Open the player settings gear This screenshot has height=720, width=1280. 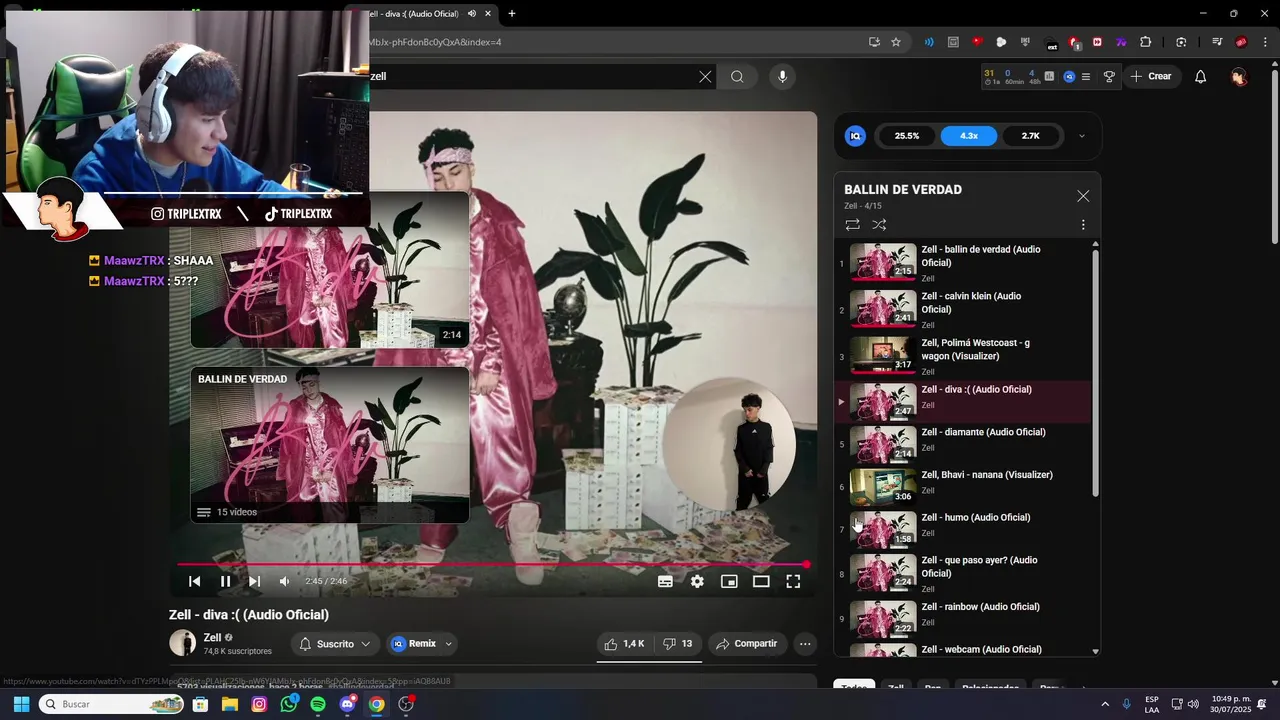697,581
